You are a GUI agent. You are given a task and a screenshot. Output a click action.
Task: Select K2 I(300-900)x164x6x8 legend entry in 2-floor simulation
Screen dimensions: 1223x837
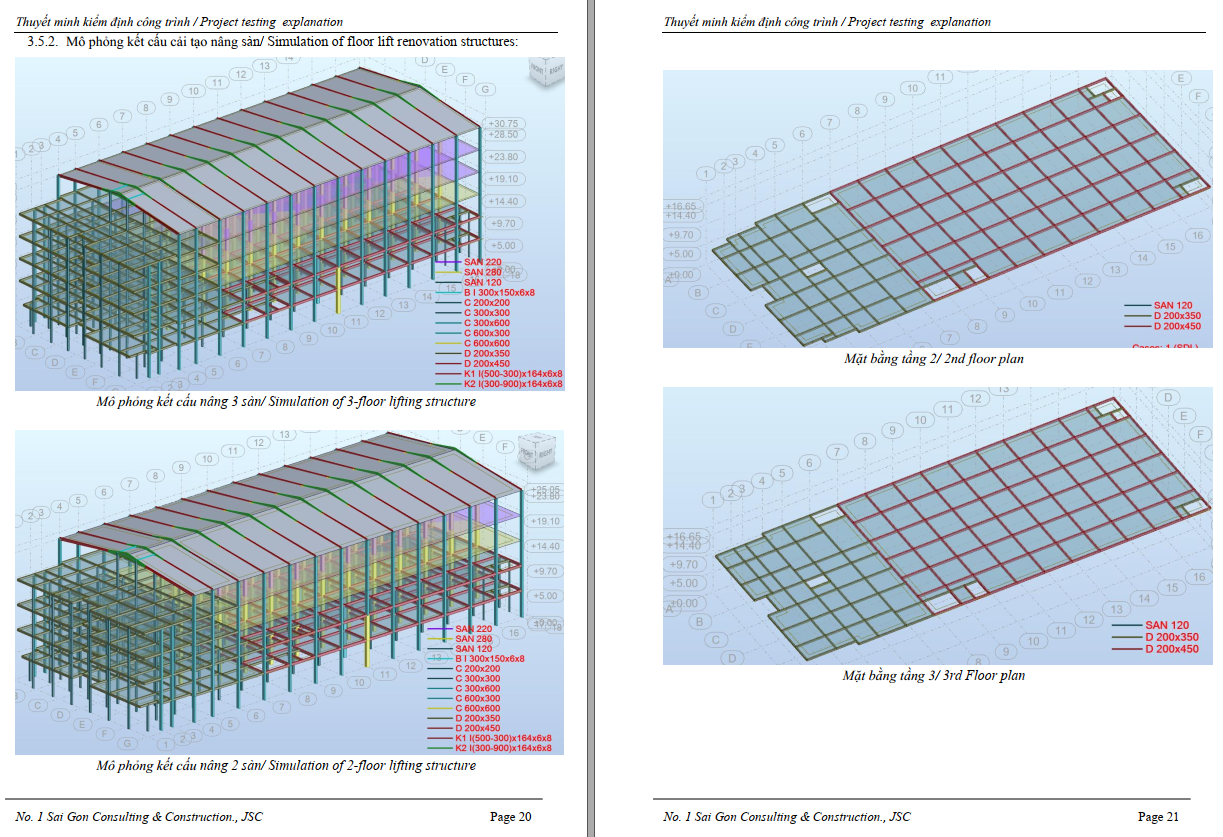pos(503,748)
